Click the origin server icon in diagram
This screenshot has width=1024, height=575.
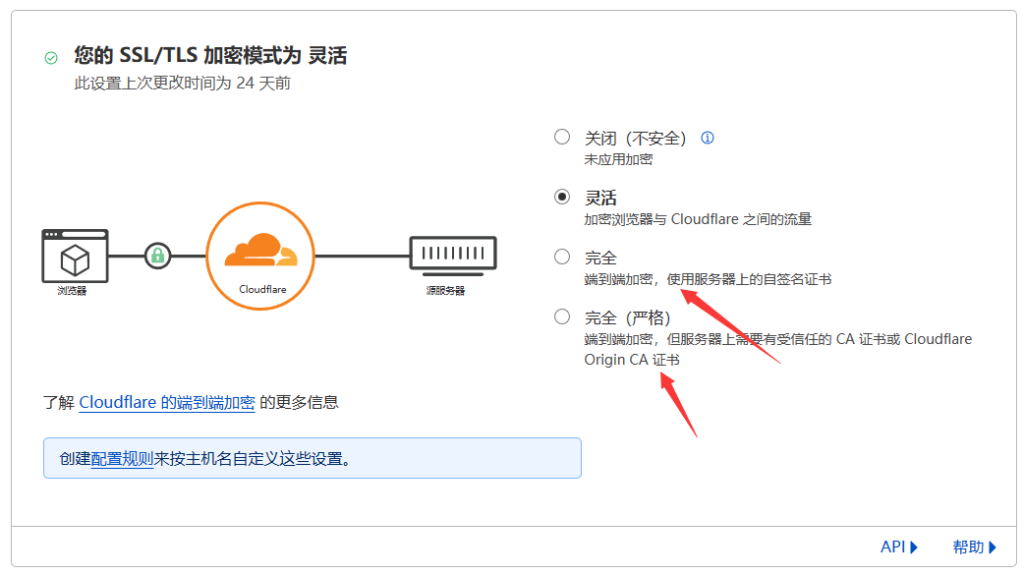[x=453, y=255]
